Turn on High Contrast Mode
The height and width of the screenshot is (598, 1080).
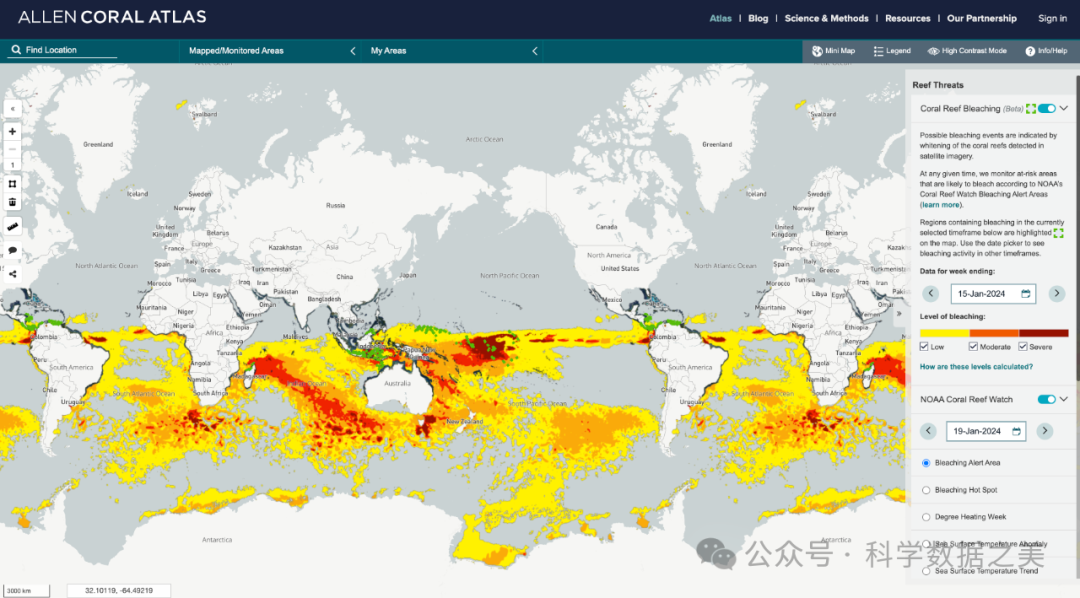point(966,51)
